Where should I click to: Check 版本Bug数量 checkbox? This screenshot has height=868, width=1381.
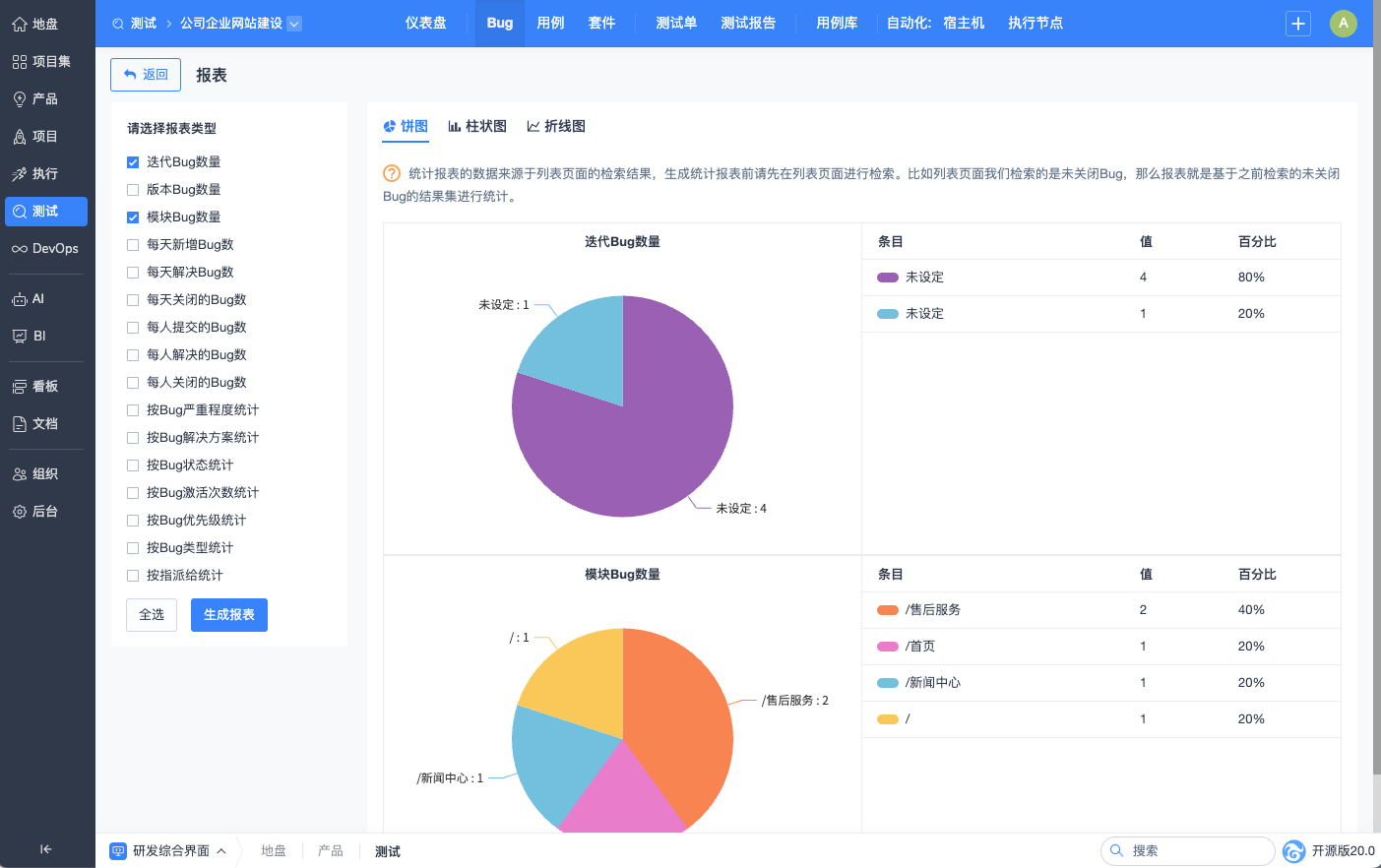click(x=133, y=190)
